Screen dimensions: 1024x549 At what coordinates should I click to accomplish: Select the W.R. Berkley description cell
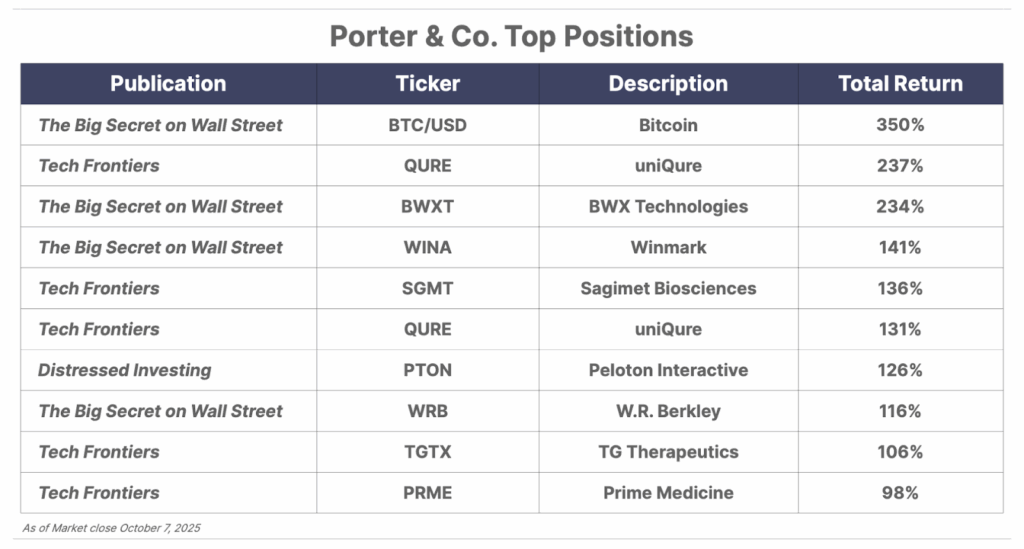click(668, 411)
